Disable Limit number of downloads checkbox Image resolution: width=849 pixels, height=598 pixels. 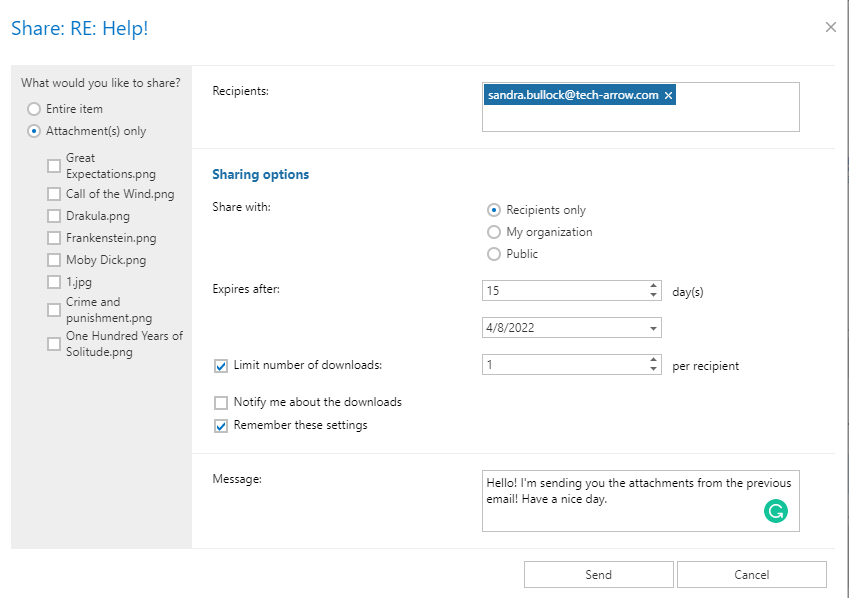tap(221, 366)
